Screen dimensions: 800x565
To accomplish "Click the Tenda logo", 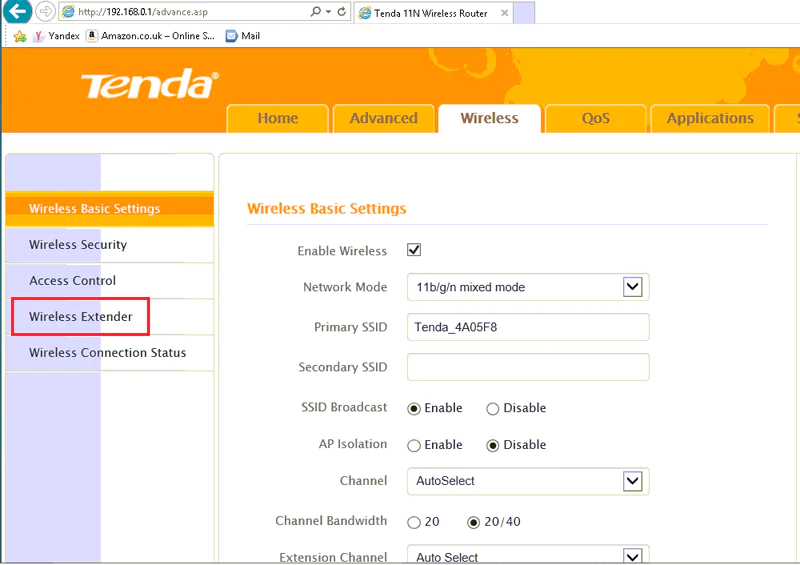I will tap(150, 84).
